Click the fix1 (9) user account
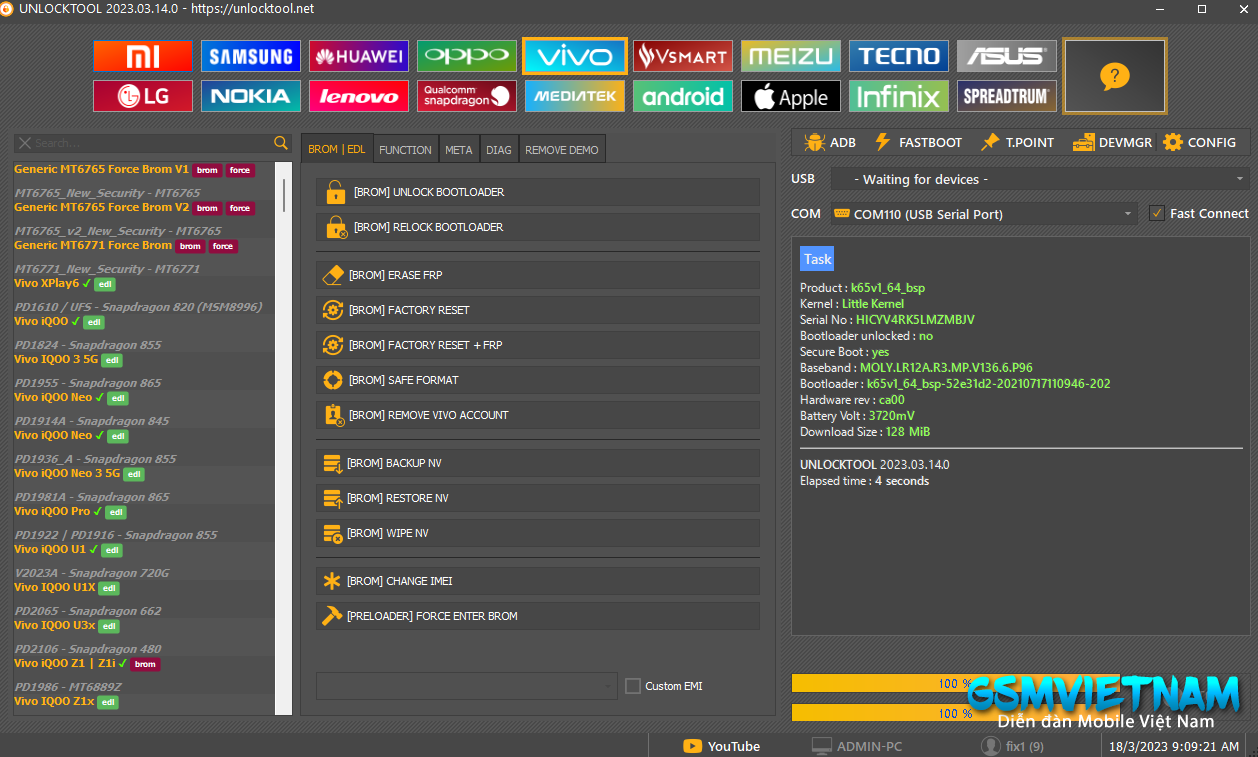This screenshot has width=1258, height=757. [1012, 746]
